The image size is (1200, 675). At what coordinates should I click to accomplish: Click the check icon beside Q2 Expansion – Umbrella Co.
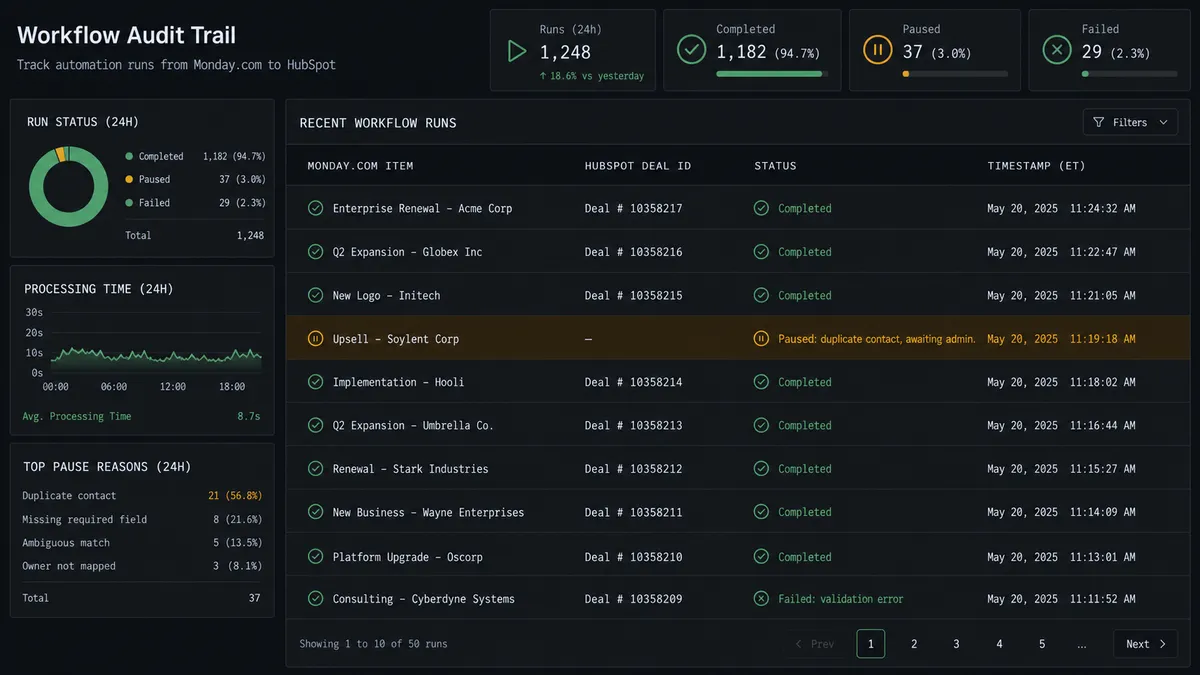pyautogui.click(x=315, y=425)
